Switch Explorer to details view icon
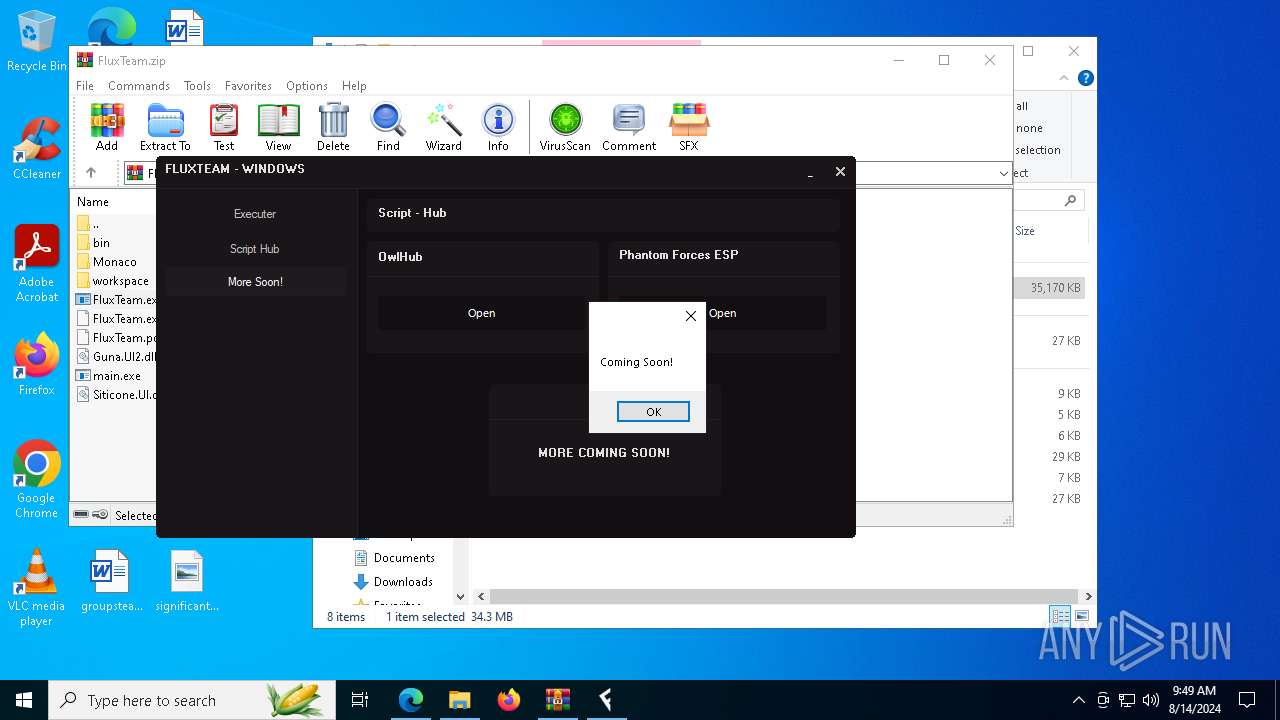 tap(1060, 616)
